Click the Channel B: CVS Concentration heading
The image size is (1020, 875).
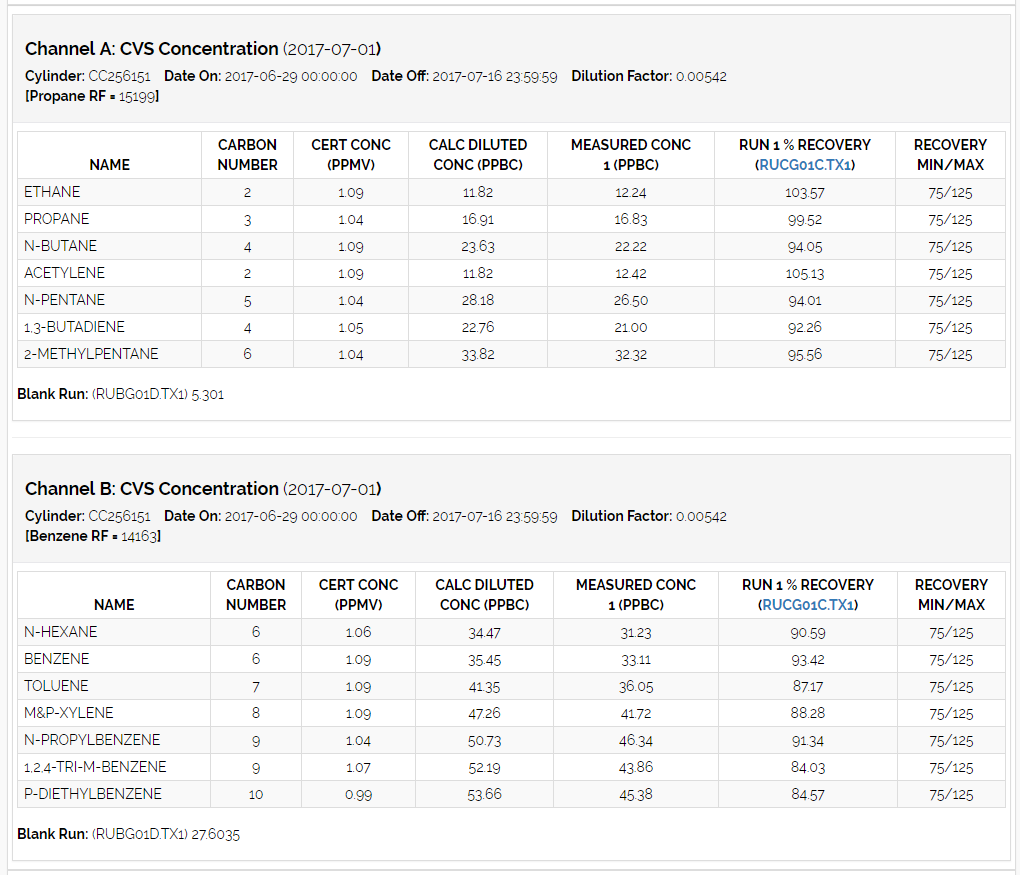click(x=151, y=489)
